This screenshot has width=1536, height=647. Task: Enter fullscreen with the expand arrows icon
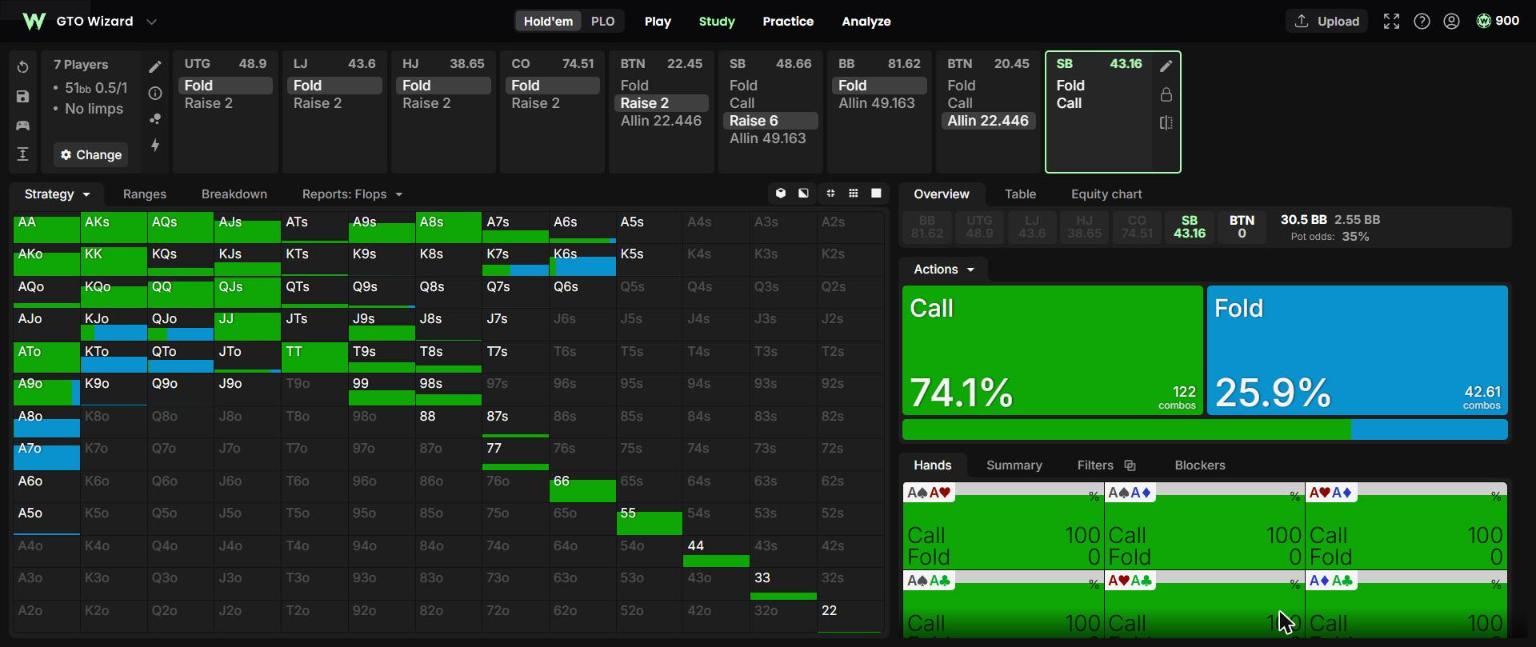tap(1391, 21)
